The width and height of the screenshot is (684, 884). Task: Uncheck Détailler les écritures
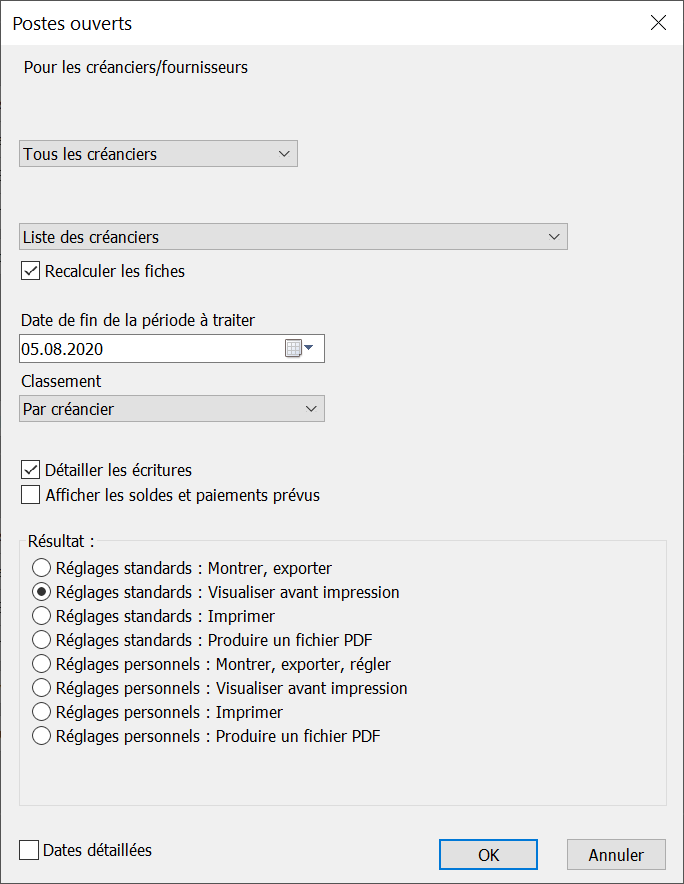tap(30, 470)
